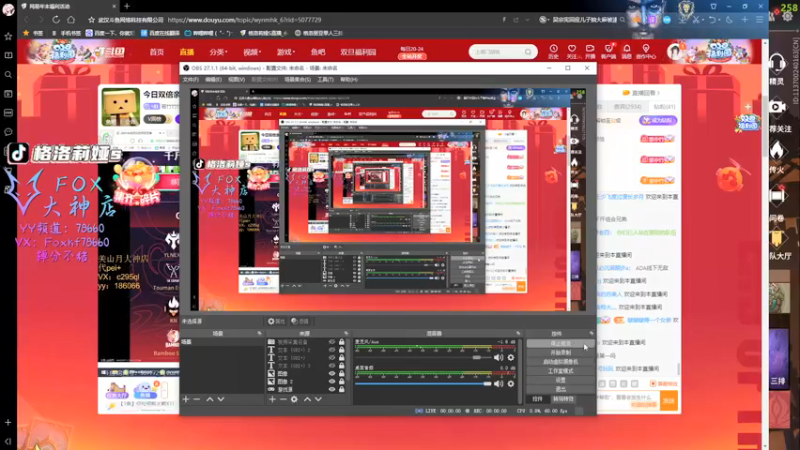Expand the 分类 dropdown in Douyu navigation
Viewport: 800px width, 450px height.
[x=218, y=52]
